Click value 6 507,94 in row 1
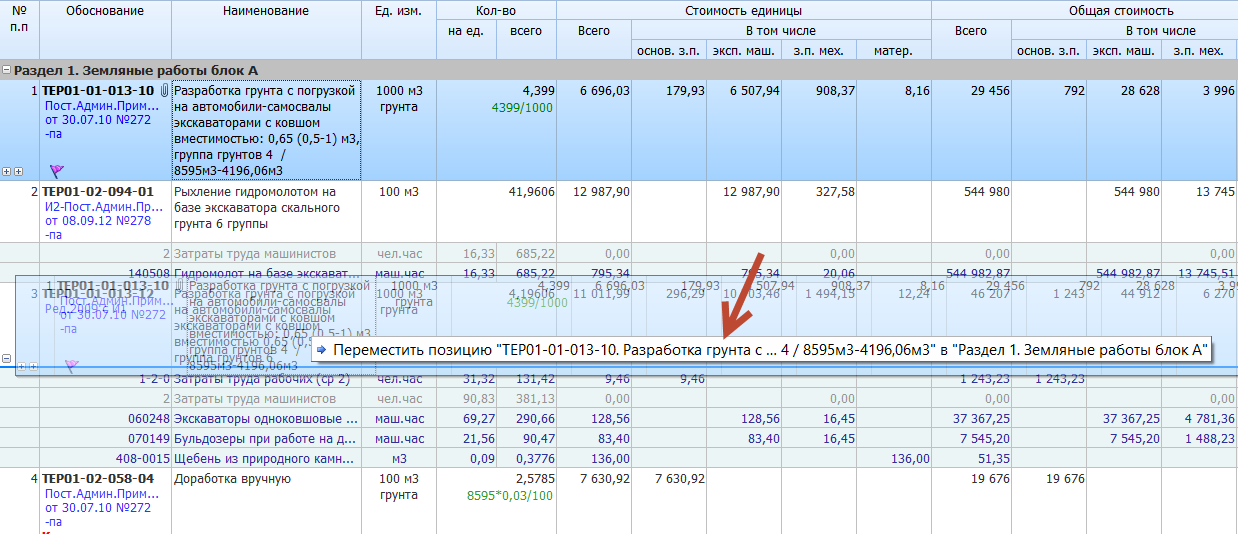 point(755,91)
